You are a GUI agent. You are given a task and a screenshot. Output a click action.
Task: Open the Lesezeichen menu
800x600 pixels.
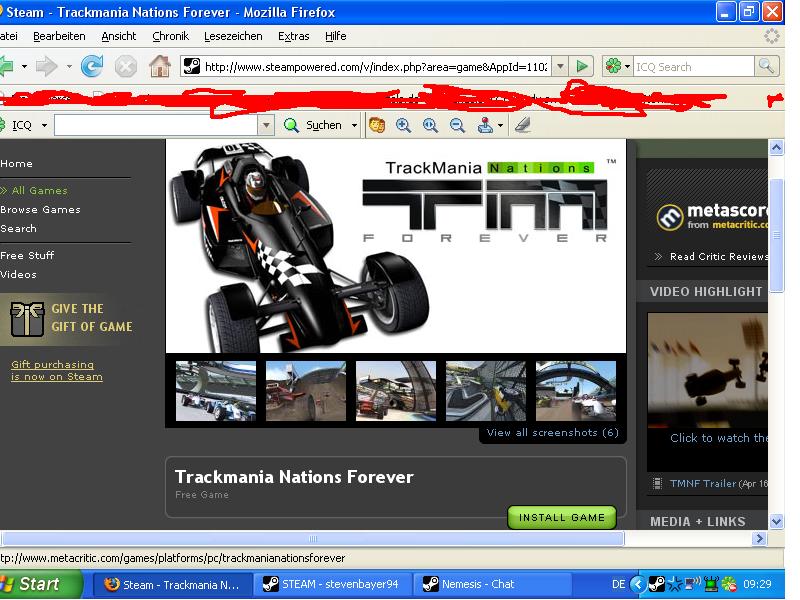coord(233,36)
